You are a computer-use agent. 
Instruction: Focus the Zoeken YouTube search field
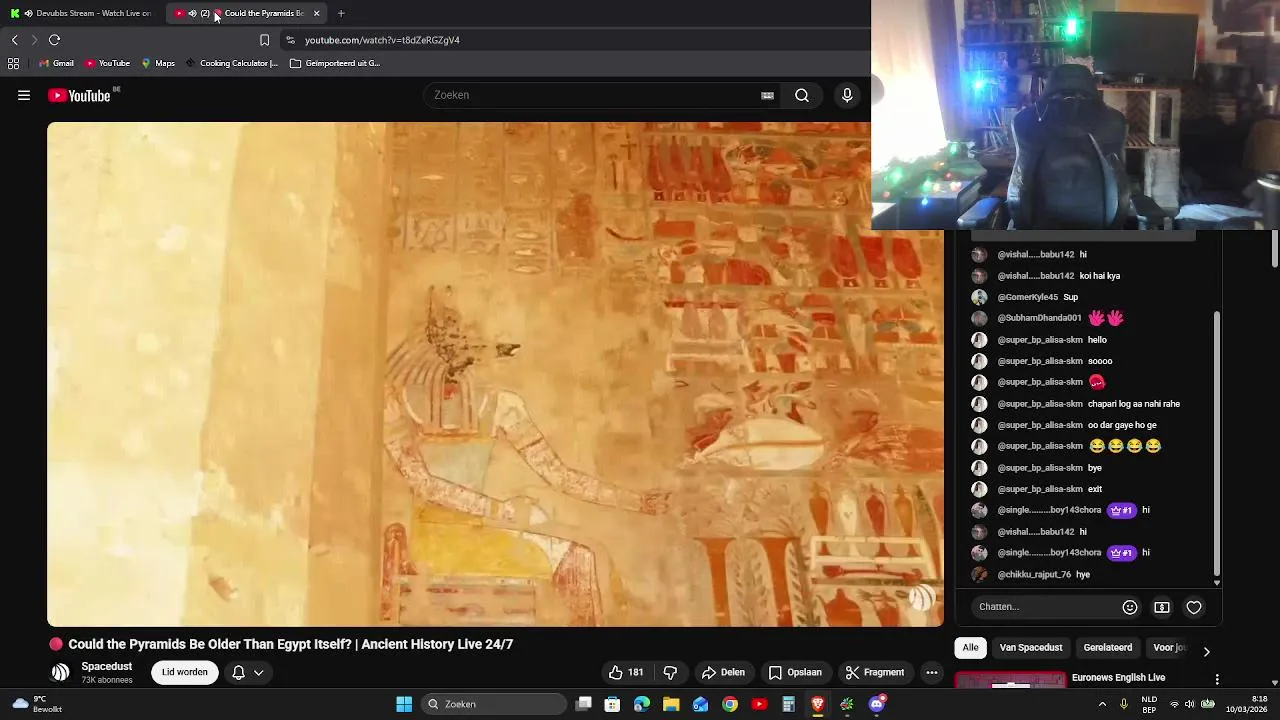tap(590, 95)
